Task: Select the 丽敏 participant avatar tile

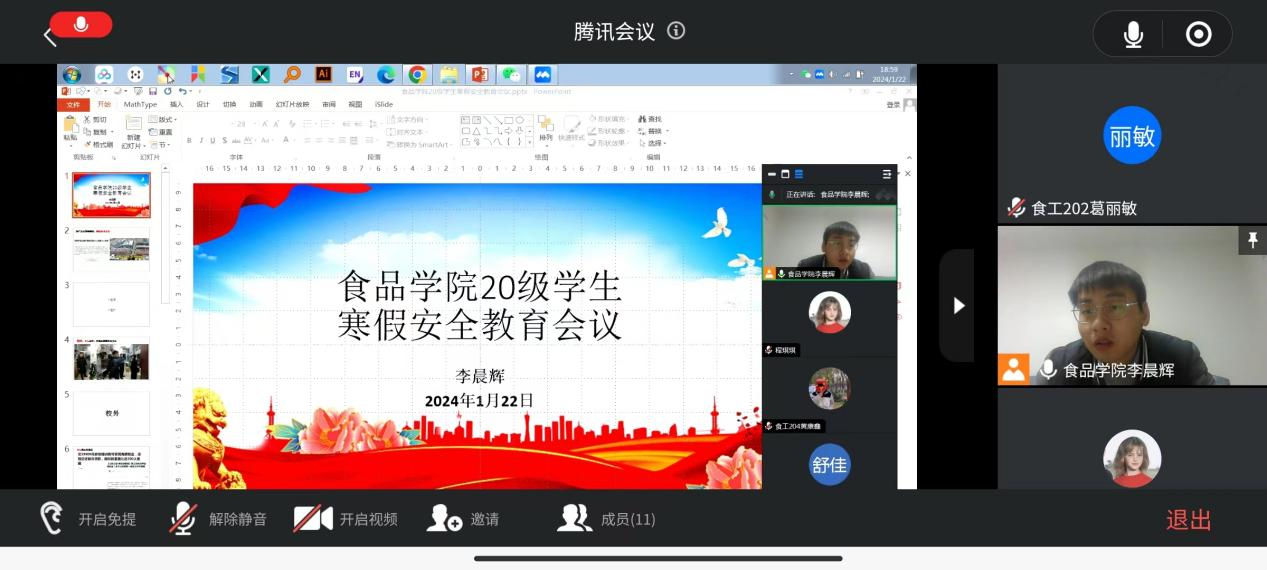Action: [x=1132, y=136]
